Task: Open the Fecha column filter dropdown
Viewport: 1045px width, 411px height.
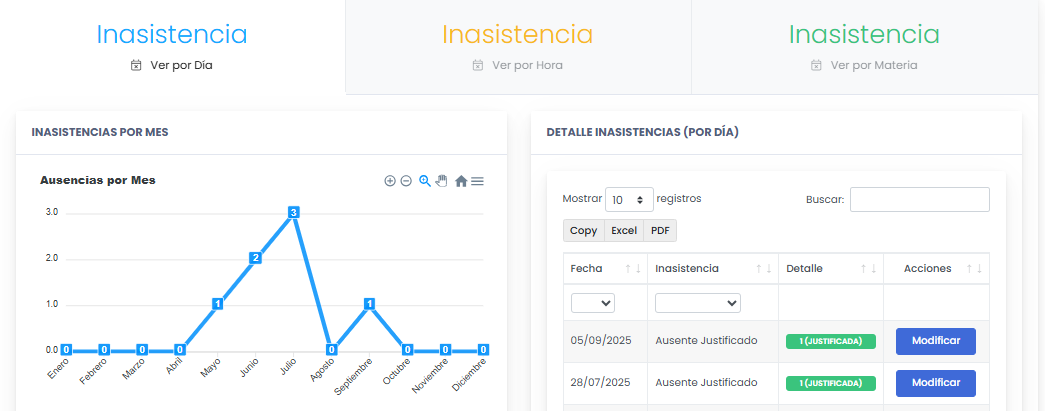Action: click(x=592, y=303)
